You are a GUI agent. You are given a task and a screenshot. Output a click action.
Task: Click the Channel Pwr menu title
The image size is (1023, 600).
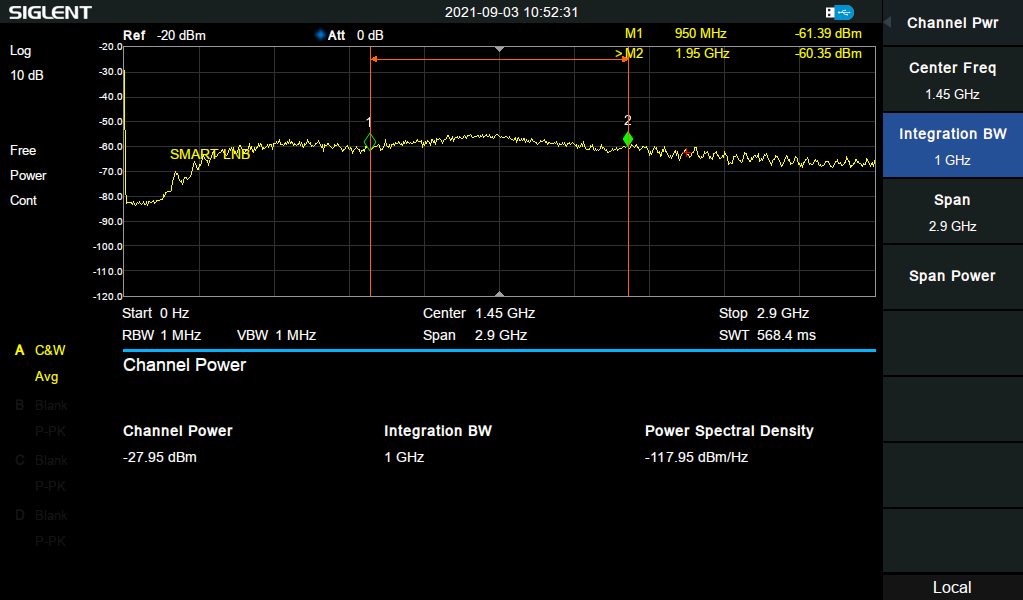pos(952,23)
